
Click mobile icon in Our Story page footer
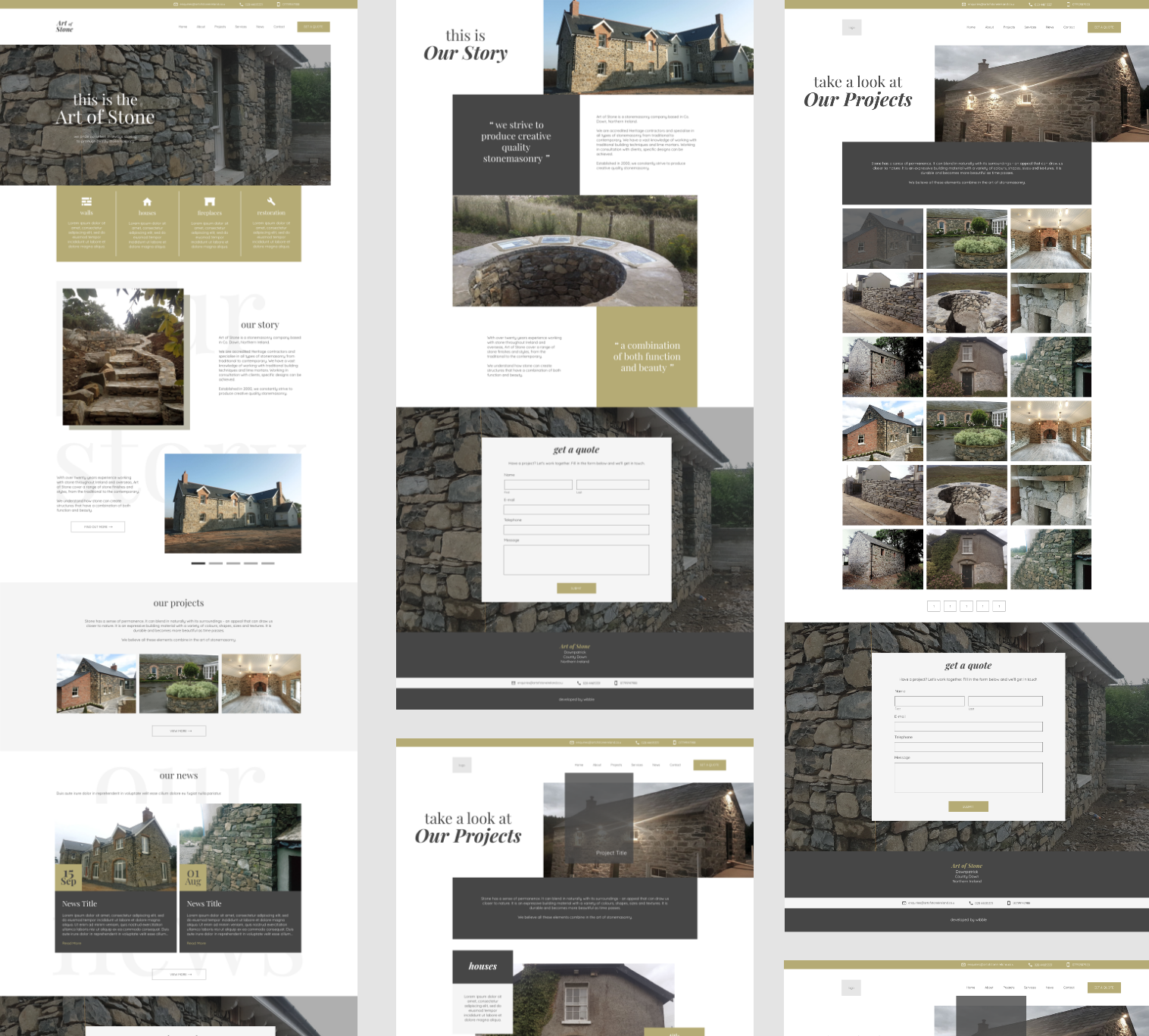click(616, 683)
